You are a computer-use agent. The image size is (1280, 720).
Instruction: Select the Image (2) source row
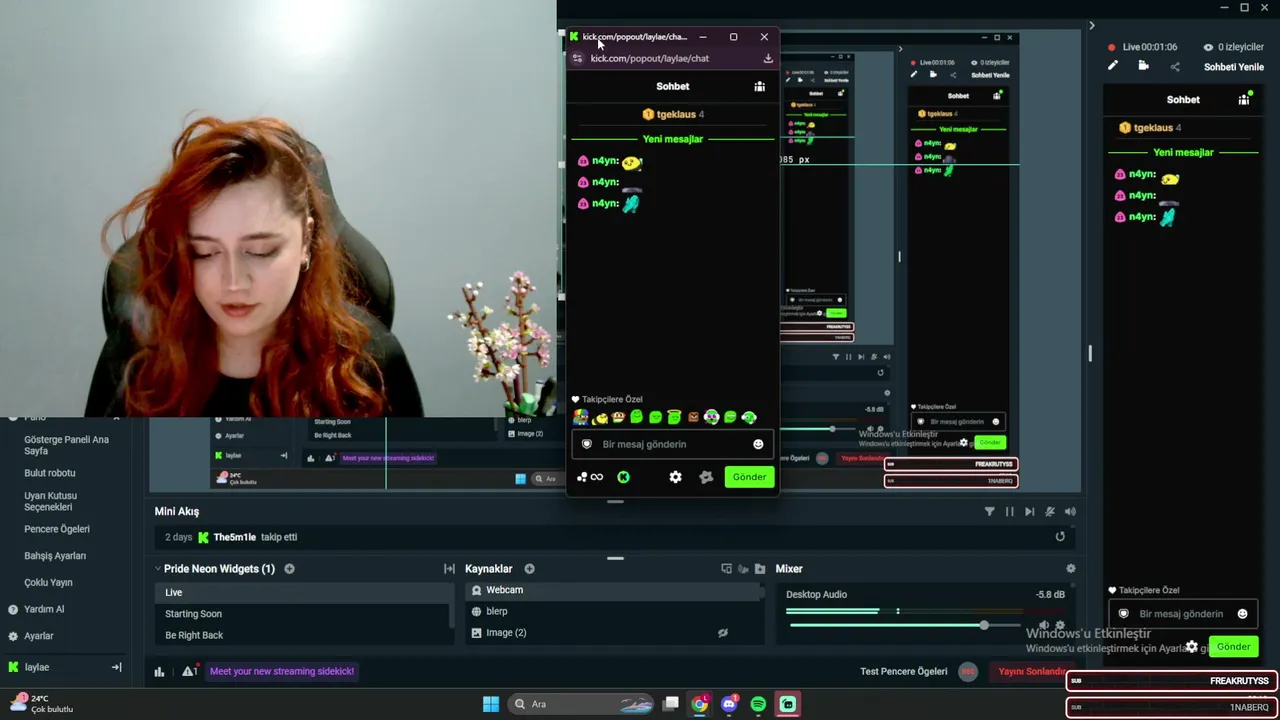tap(614, 633)
